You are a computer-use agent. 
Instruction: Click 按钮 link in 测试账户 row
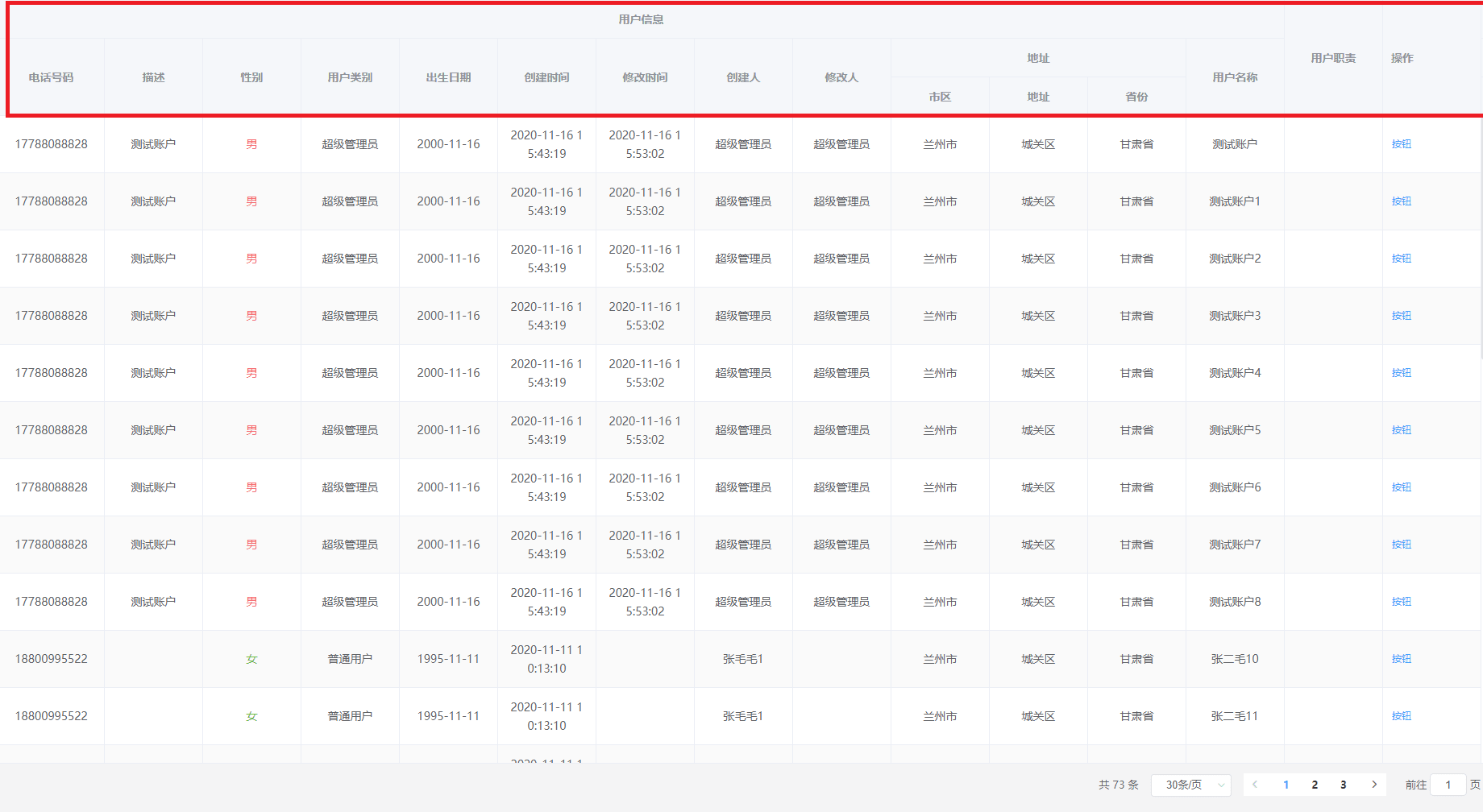point(1402,144)
